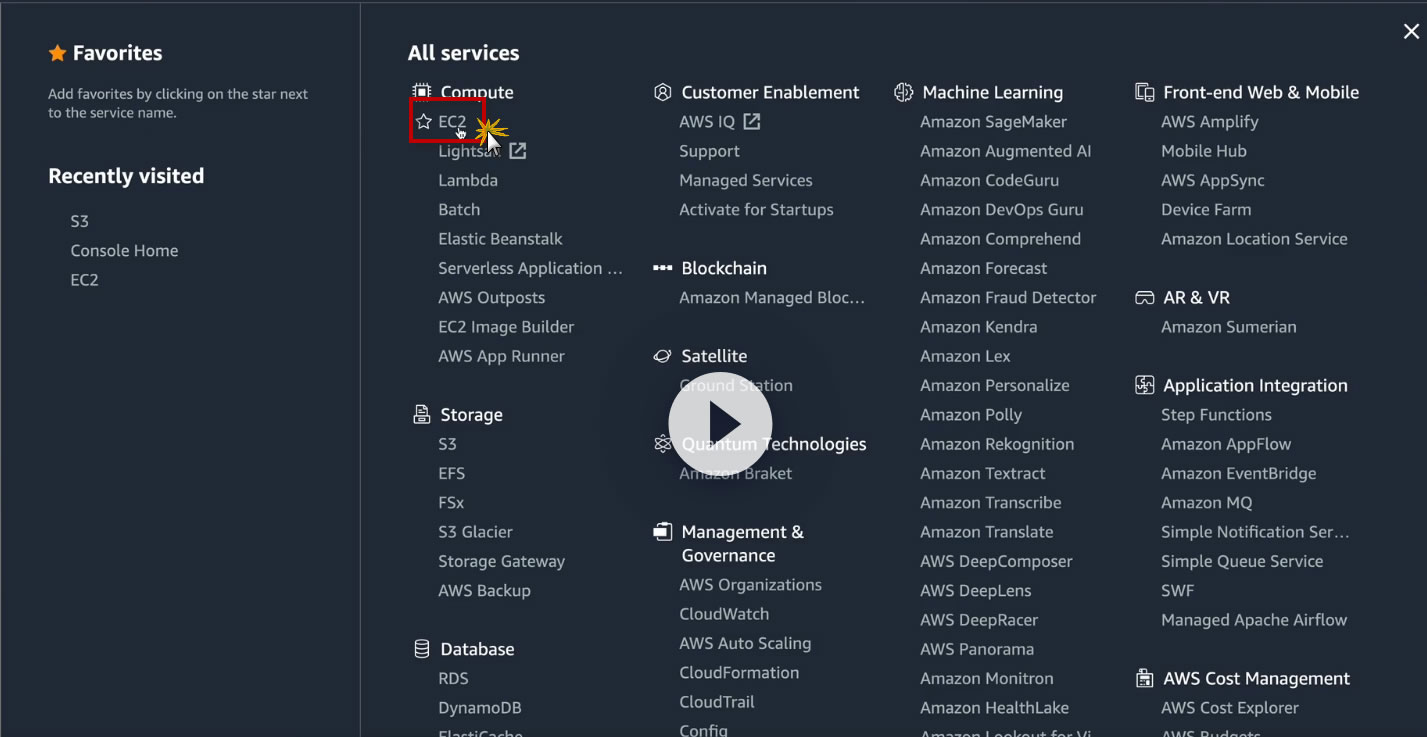
Task: Click the Front-end Web & Mobile icon
Action: tap(1145, 92)
